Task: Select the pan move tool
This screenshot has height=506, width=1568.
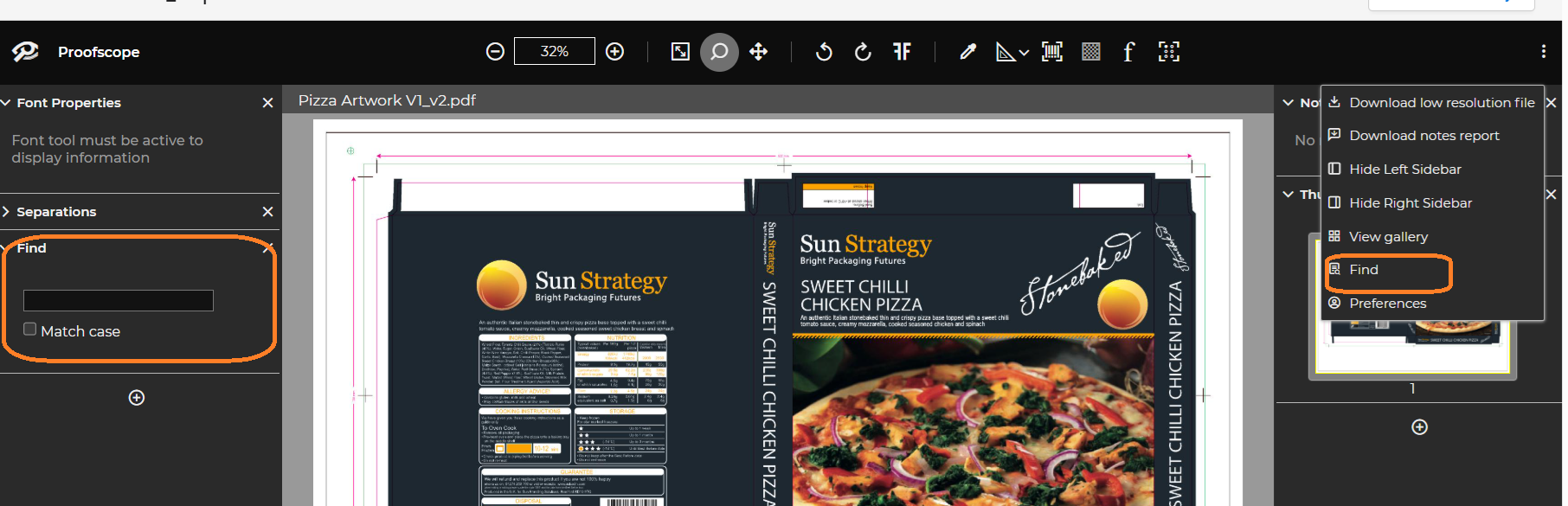Action: [x=759, y=52]
